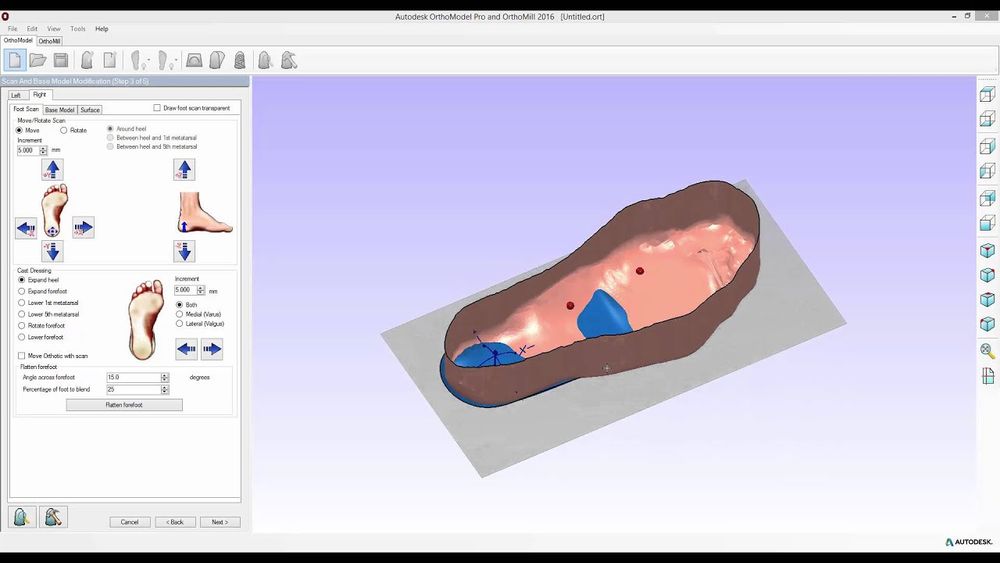Click the top view cube icon in the right sidebar
Viewport: 1000px width, 563px height.
coord(987,94)
